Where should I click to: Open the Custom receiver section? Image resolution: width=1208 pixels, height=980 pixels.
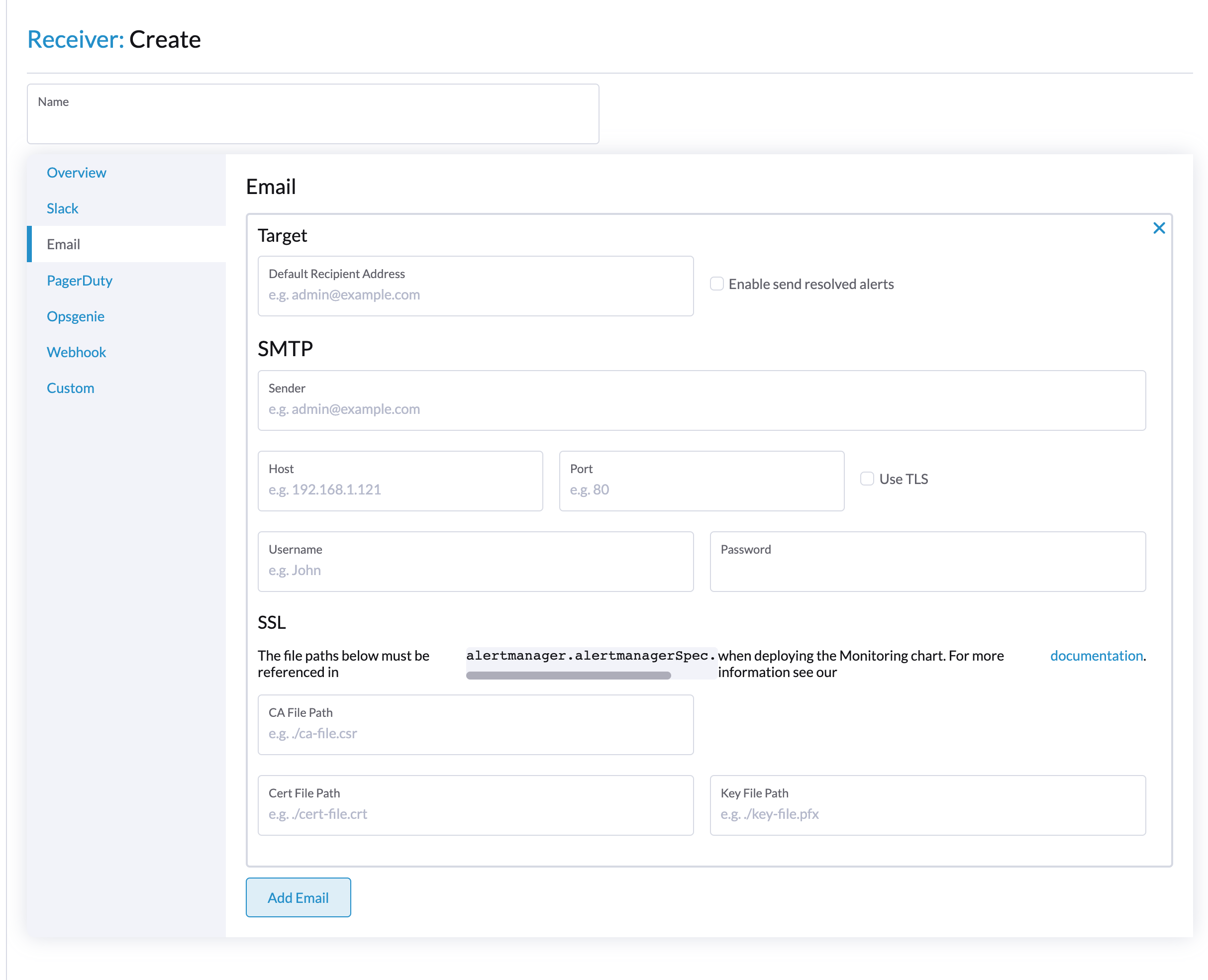click(x=71, y=388)
